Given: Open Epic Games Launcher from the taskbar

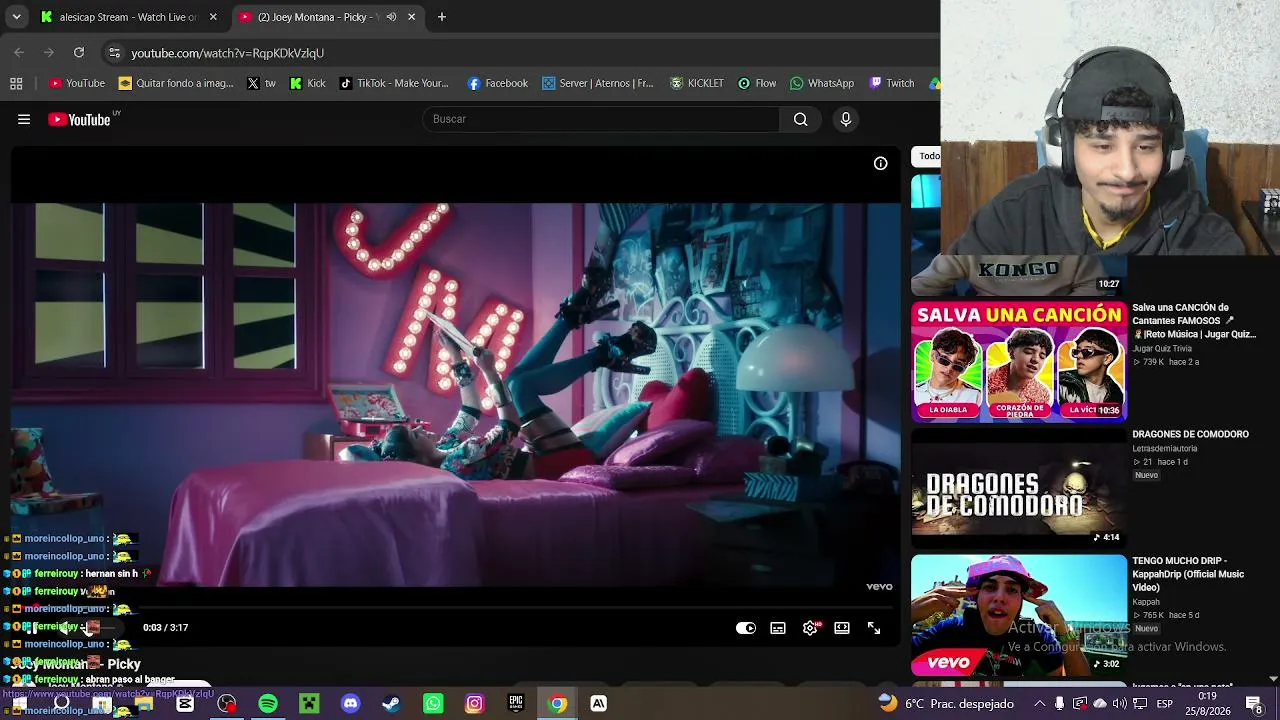Looking at the screenshot, I should pyautogui.click(x=516, y=704).
